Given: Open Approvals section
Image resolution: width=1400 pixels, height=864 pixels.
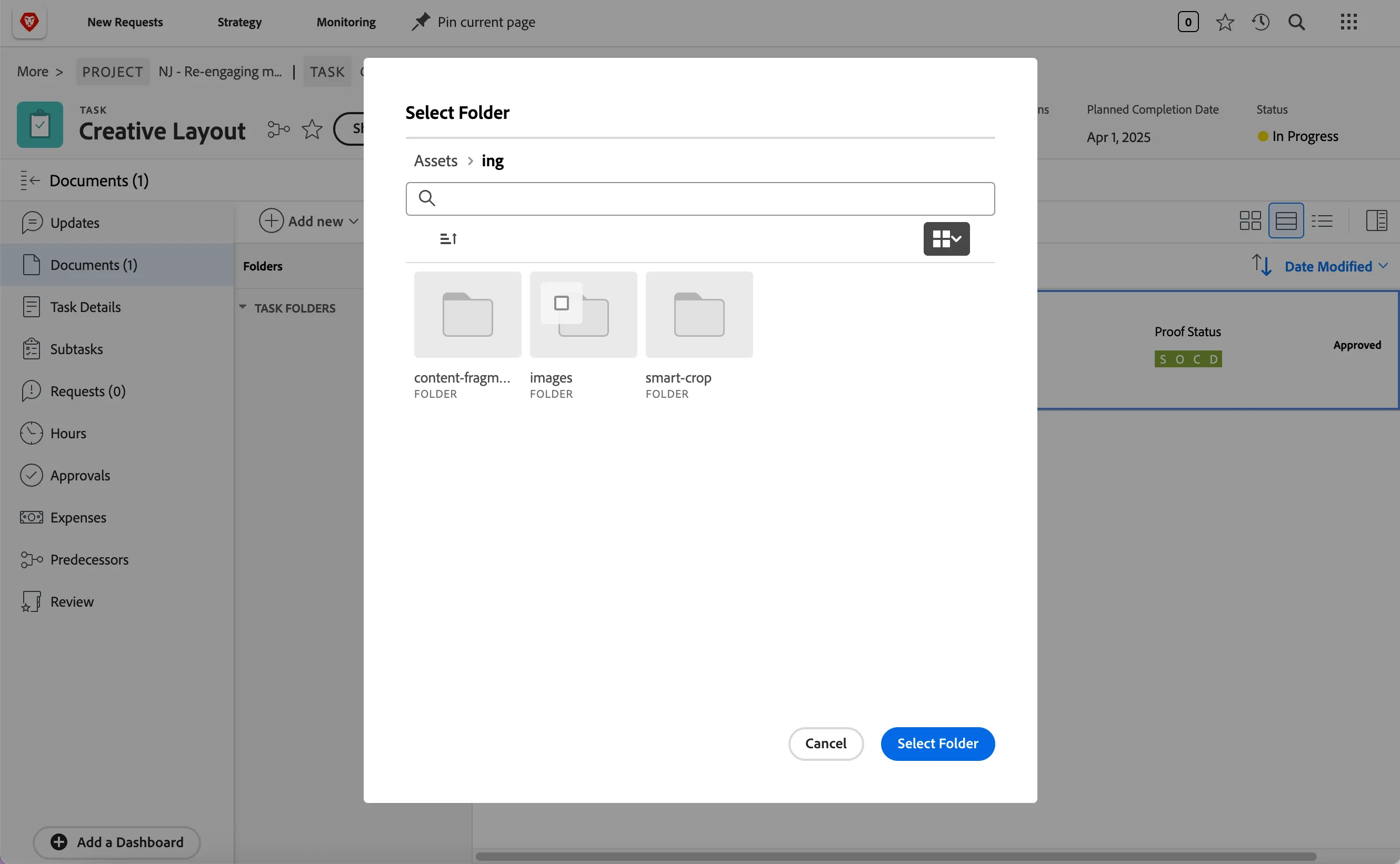Looking at the screenshot, I should pyautogui.click(x=117, y=476).
